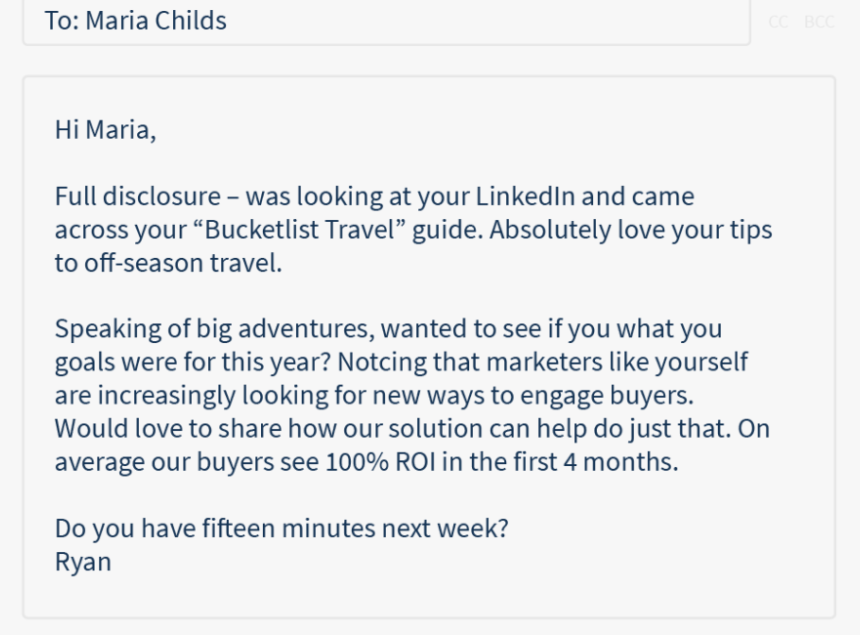Click on the phrase Bucketlist Travel
Screen dimensions: 860x635
point(299,230)
